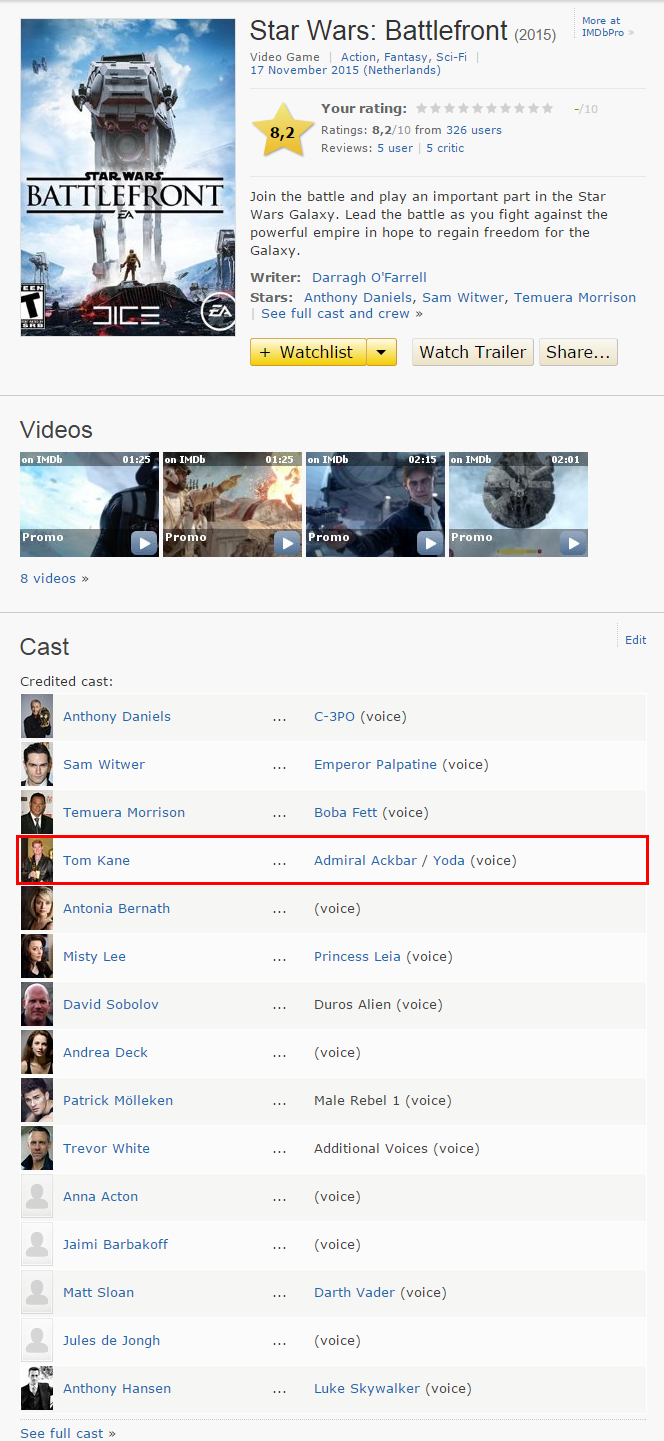This screenshot has height=1441, width=664.
Task: Click the Edit link in Cast section
Action: [x=636, y=640]
